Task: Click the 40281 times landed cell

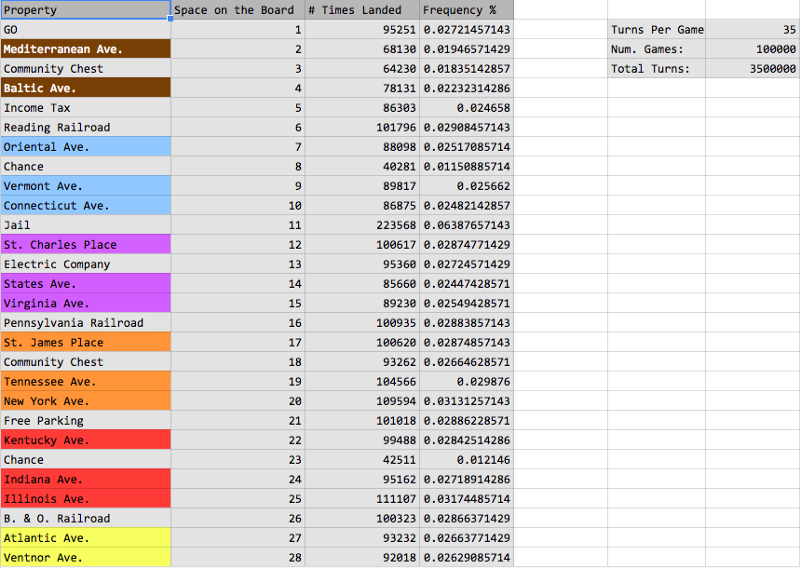Action: point(363,166)
